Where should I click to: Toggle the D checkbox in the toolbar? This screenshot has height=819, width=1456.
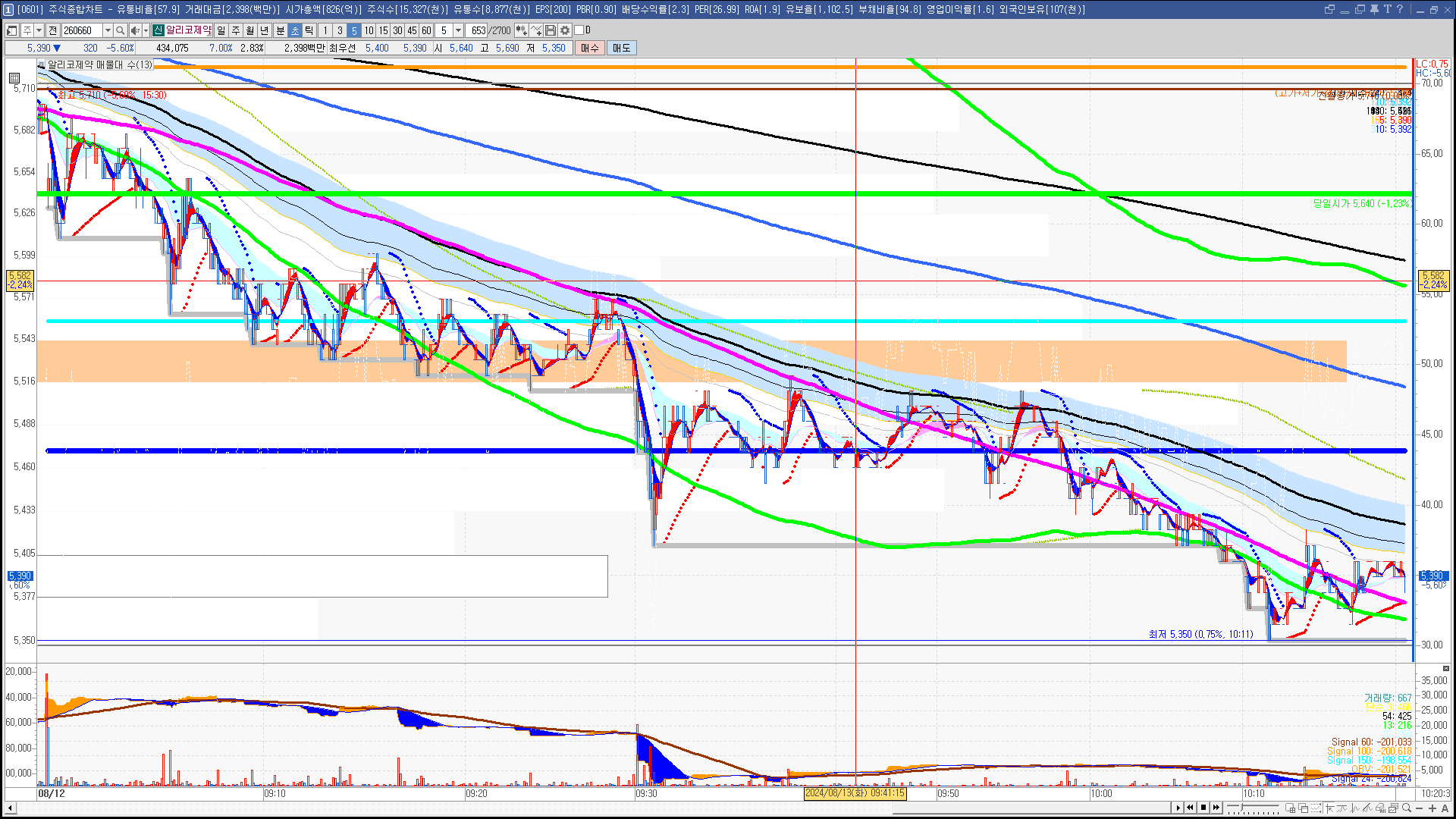pyautogui.click(x=579, y=30)
